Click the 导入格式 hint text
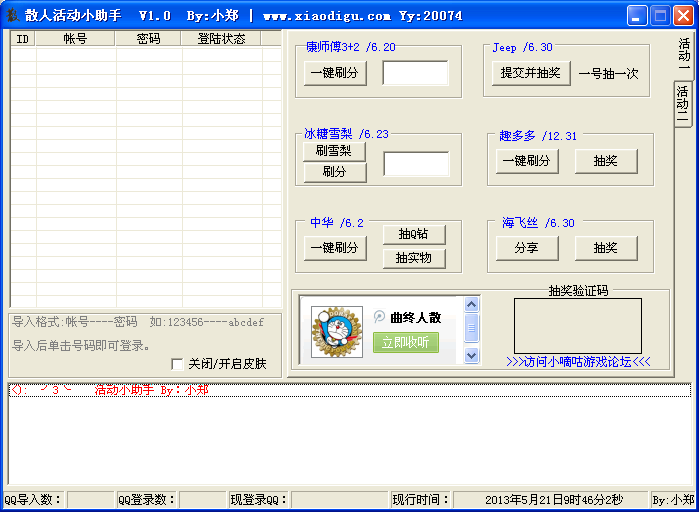 click(138, 322)
